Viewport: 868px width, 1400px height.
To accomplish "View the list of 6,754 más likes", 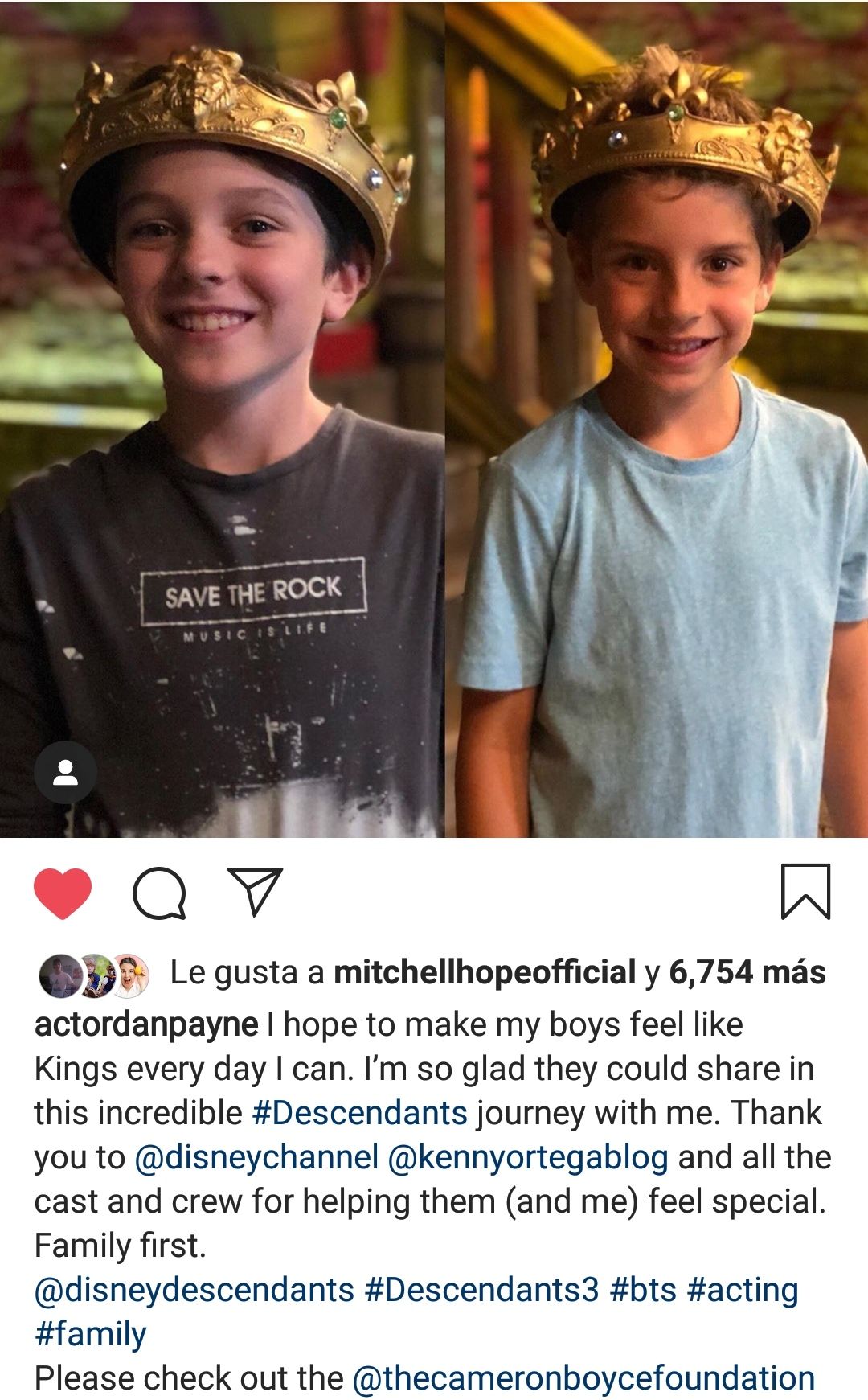I will (x=747, y=972).
